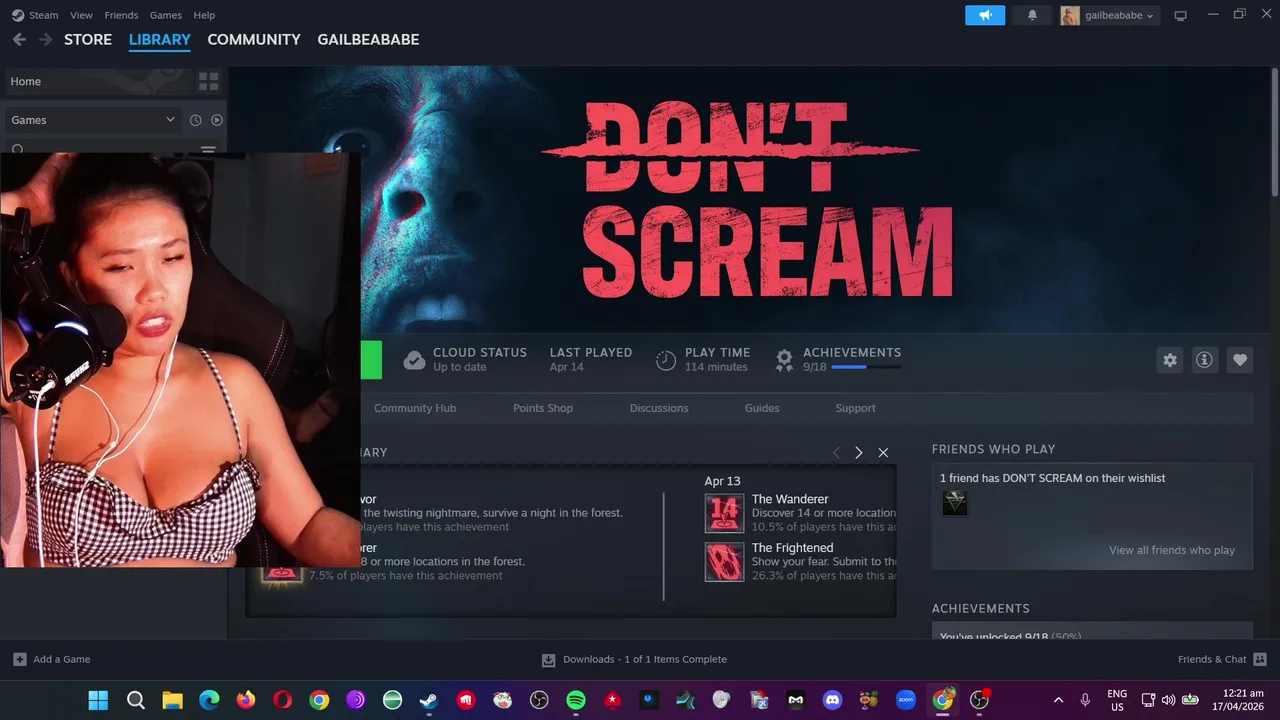The image size is (1280, 720).
Task: Open Zoom from the taskbar
Action: pos(906,700)
